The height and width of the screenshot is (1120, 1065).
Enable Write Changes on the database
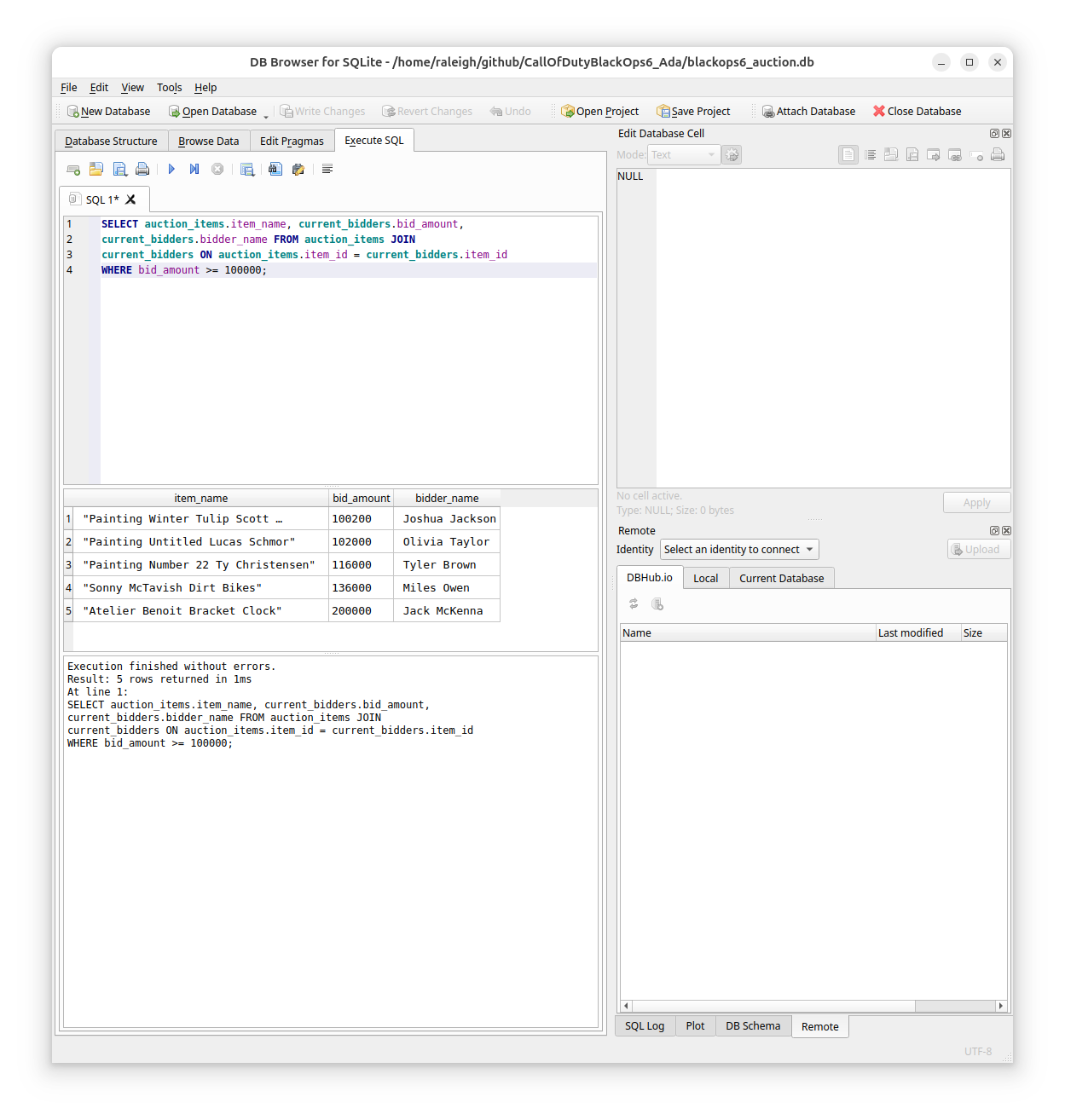pos(322,111)
